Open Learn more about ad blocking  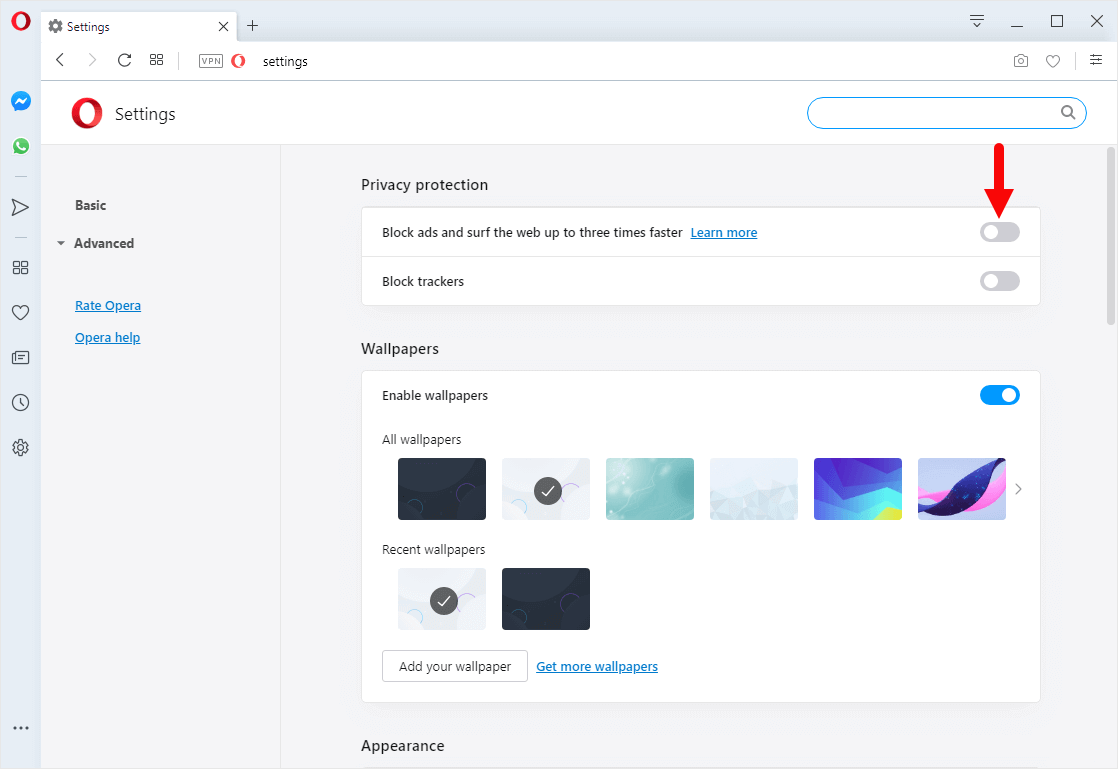pos(724,233)
